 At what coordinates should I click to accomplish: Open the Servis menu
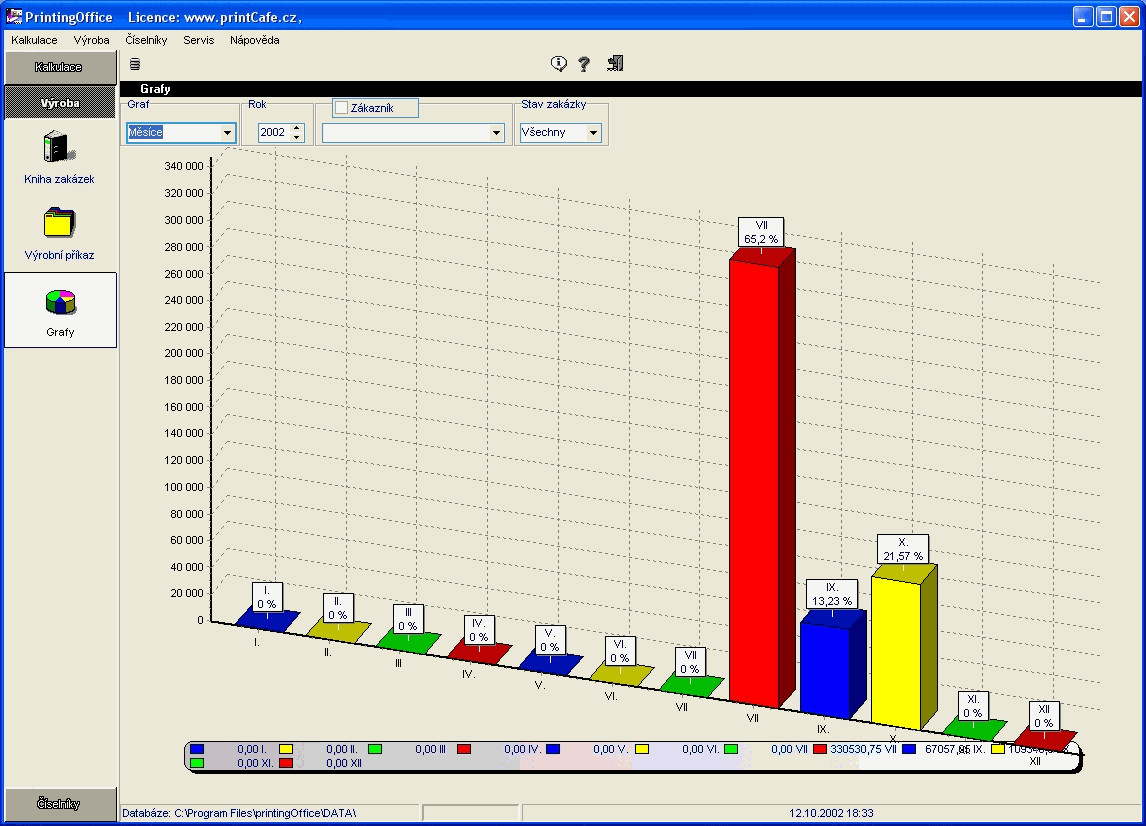click(199, 40)
